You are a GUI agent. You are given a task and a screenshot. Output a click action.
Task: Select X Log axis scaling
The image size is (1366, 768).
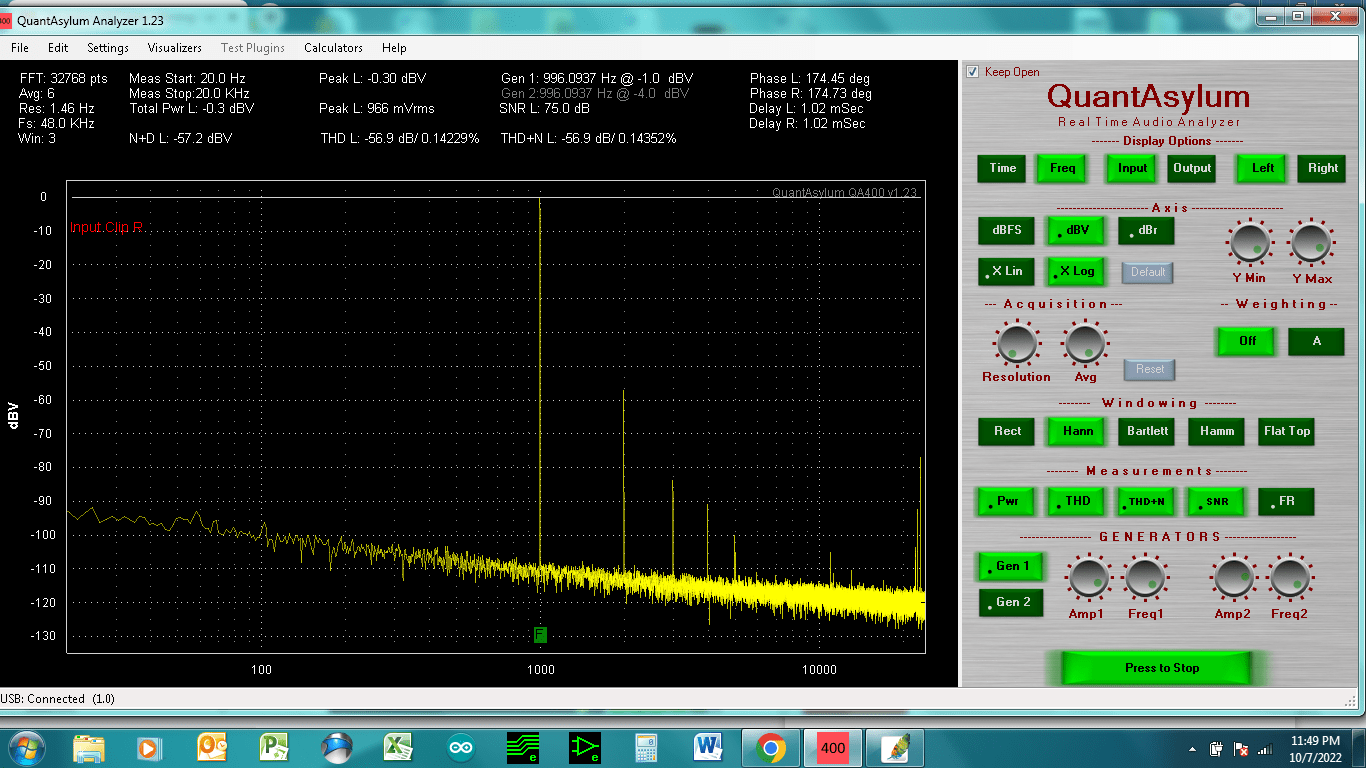(1076, 271)
